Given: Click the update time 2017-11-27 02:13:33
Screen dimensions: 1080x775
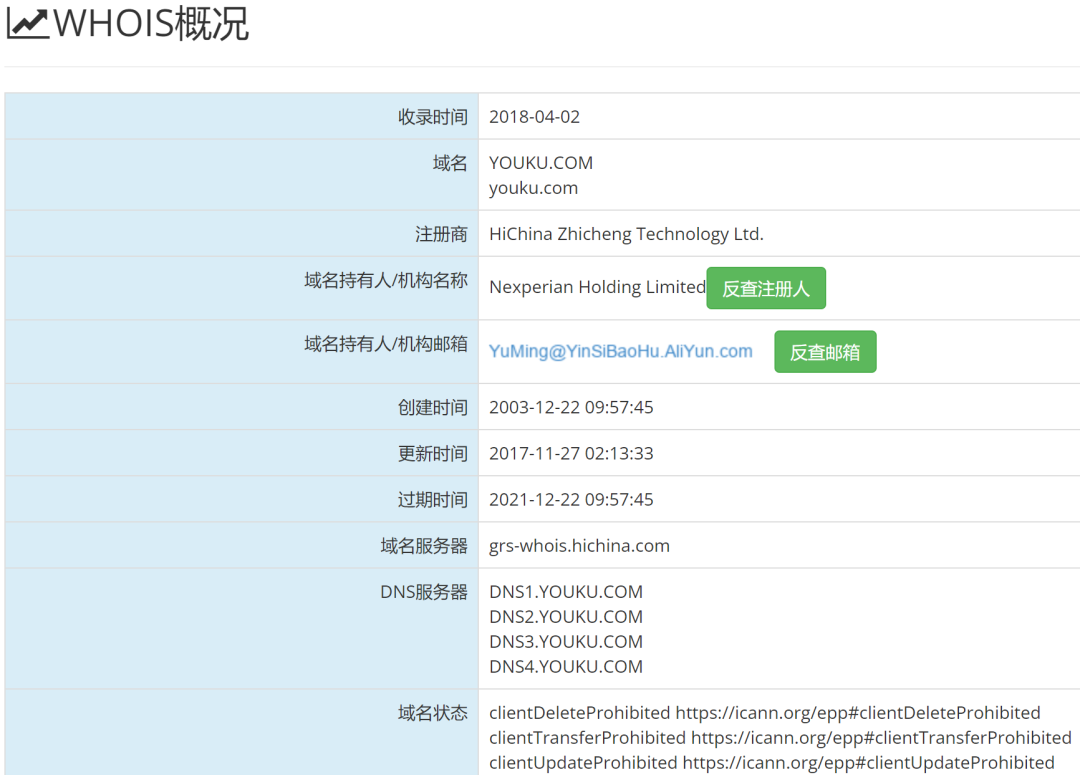Looking at the screenshot, I should [571, 454].
